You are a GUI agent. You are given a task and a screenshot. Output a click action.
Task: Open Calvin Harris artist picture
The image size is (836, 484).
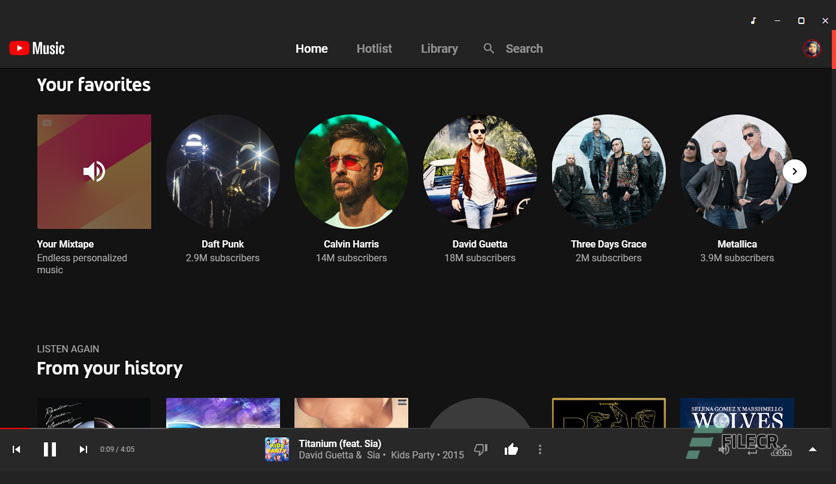point(351,172)
